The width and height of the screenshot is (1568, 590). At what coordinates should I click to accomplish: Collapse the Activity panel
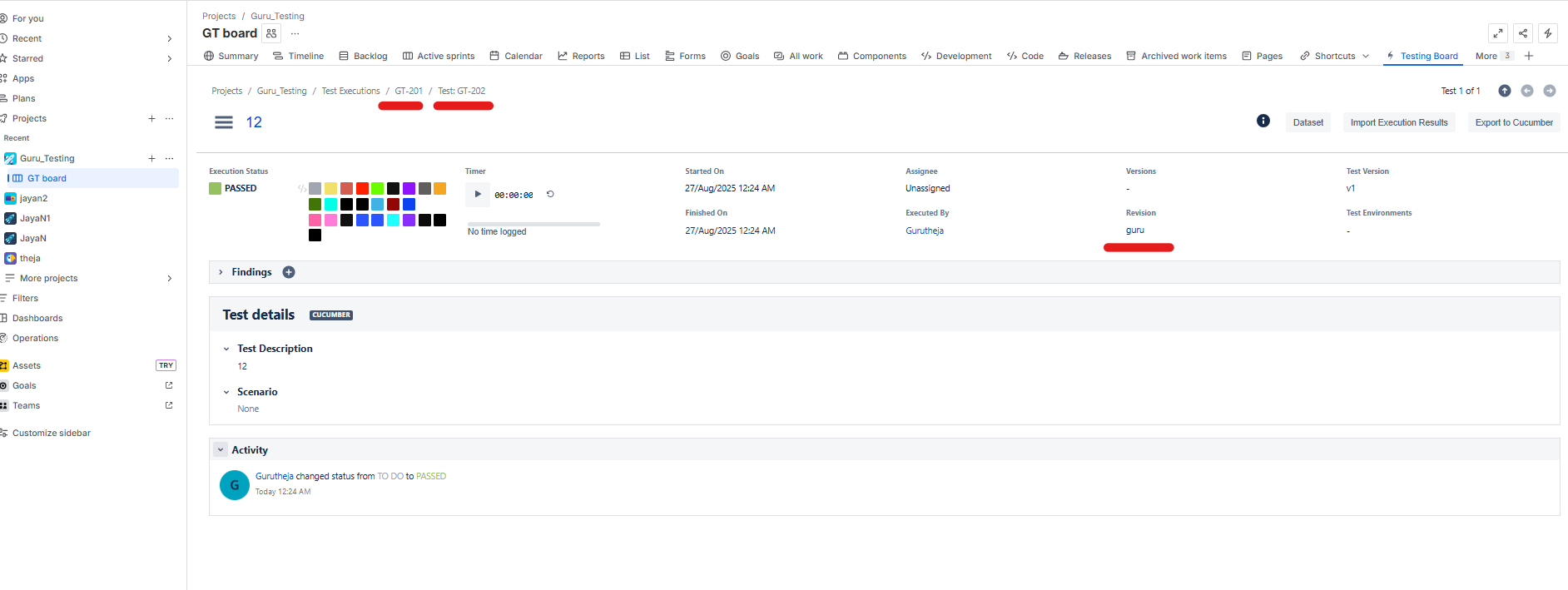tap(221, 449)
